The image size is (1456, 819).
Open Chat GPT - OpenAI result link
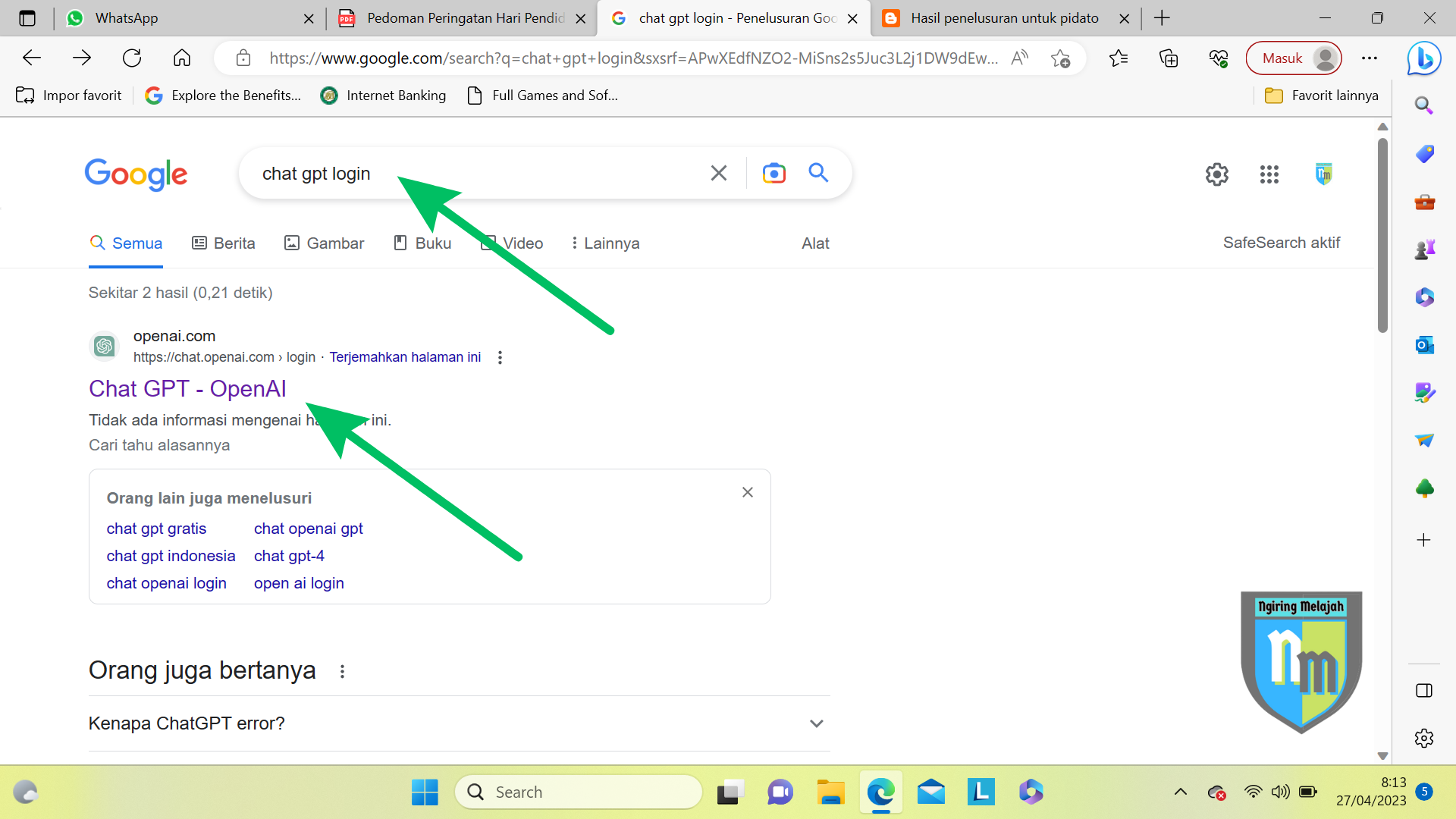pyautogui.click(x=187, y=388)
